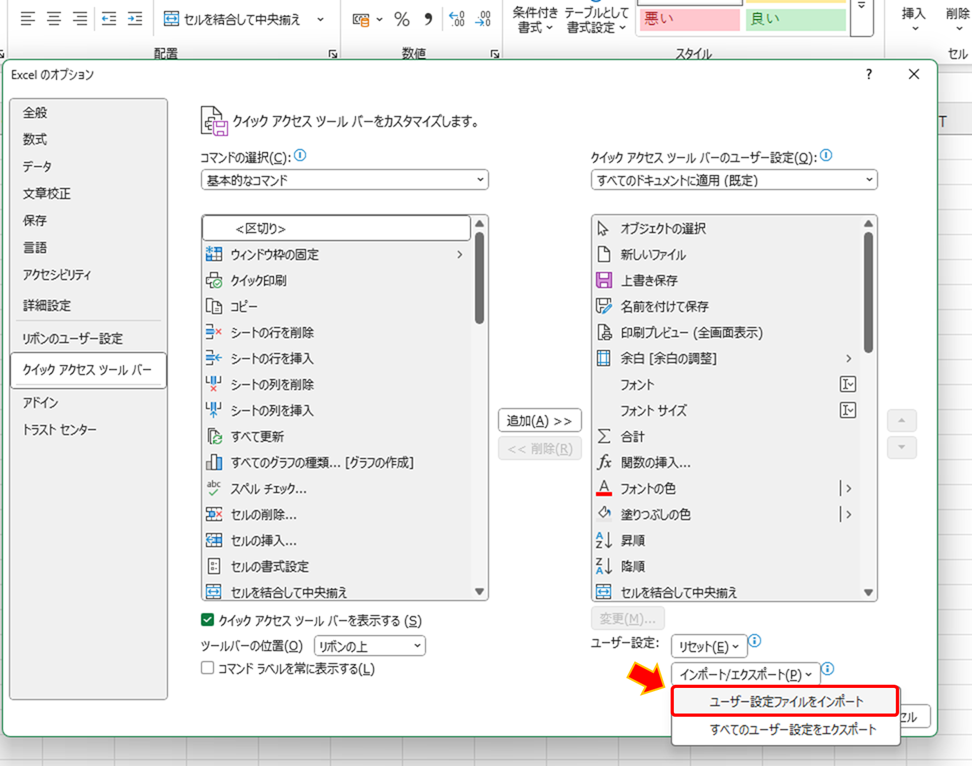Screen dimensions: 972x766
Task: Select the コピー command icon
Action: [214, 307]
